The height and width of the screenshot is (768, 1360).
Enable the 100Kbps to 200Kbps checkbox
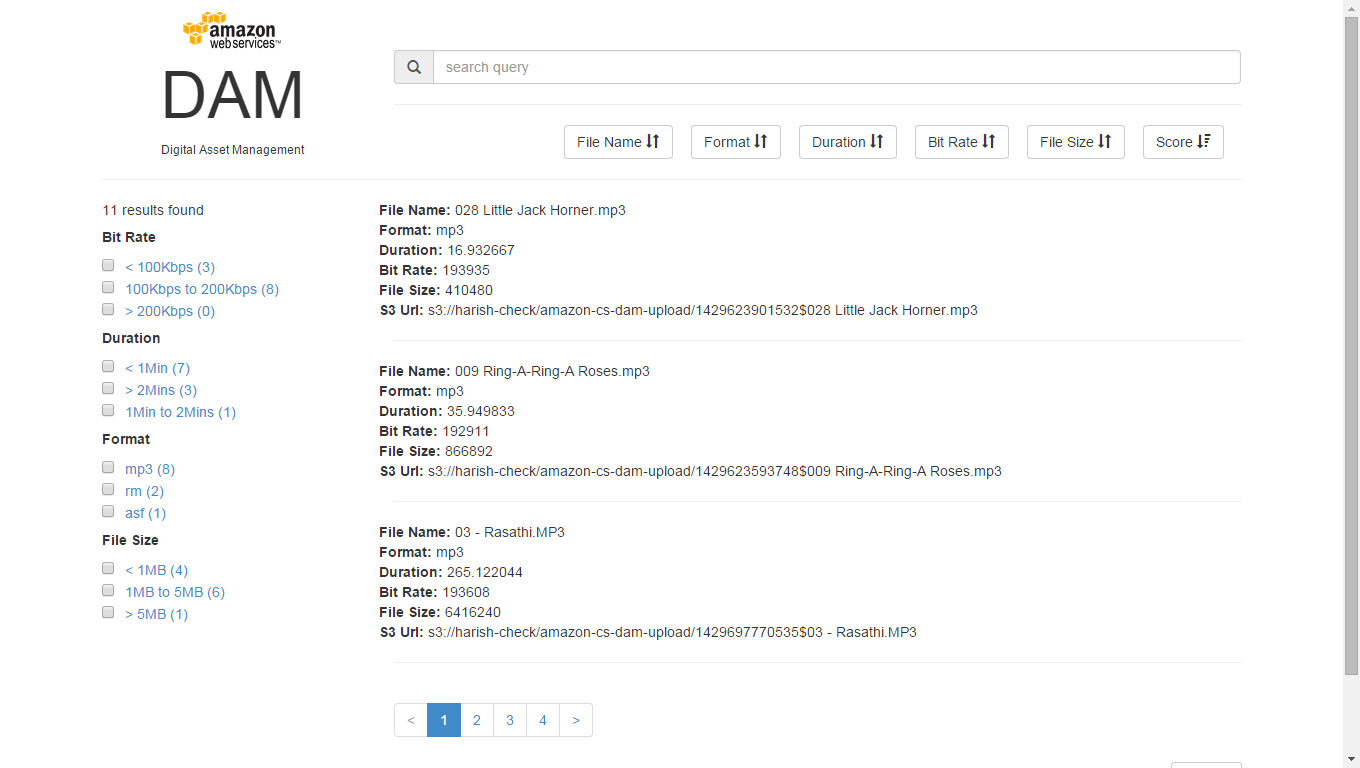tap(108, 287)
